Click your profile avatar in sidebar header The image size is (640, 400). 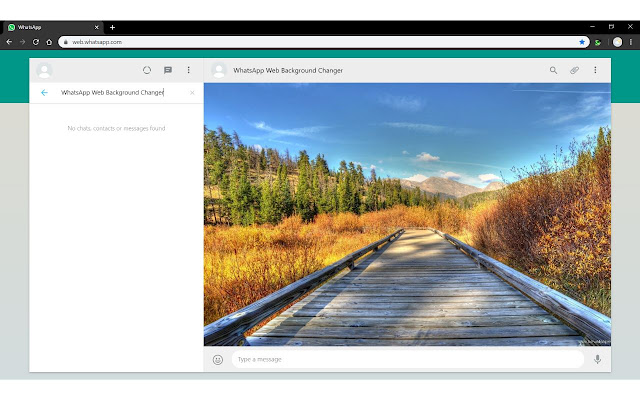point(44,70)
